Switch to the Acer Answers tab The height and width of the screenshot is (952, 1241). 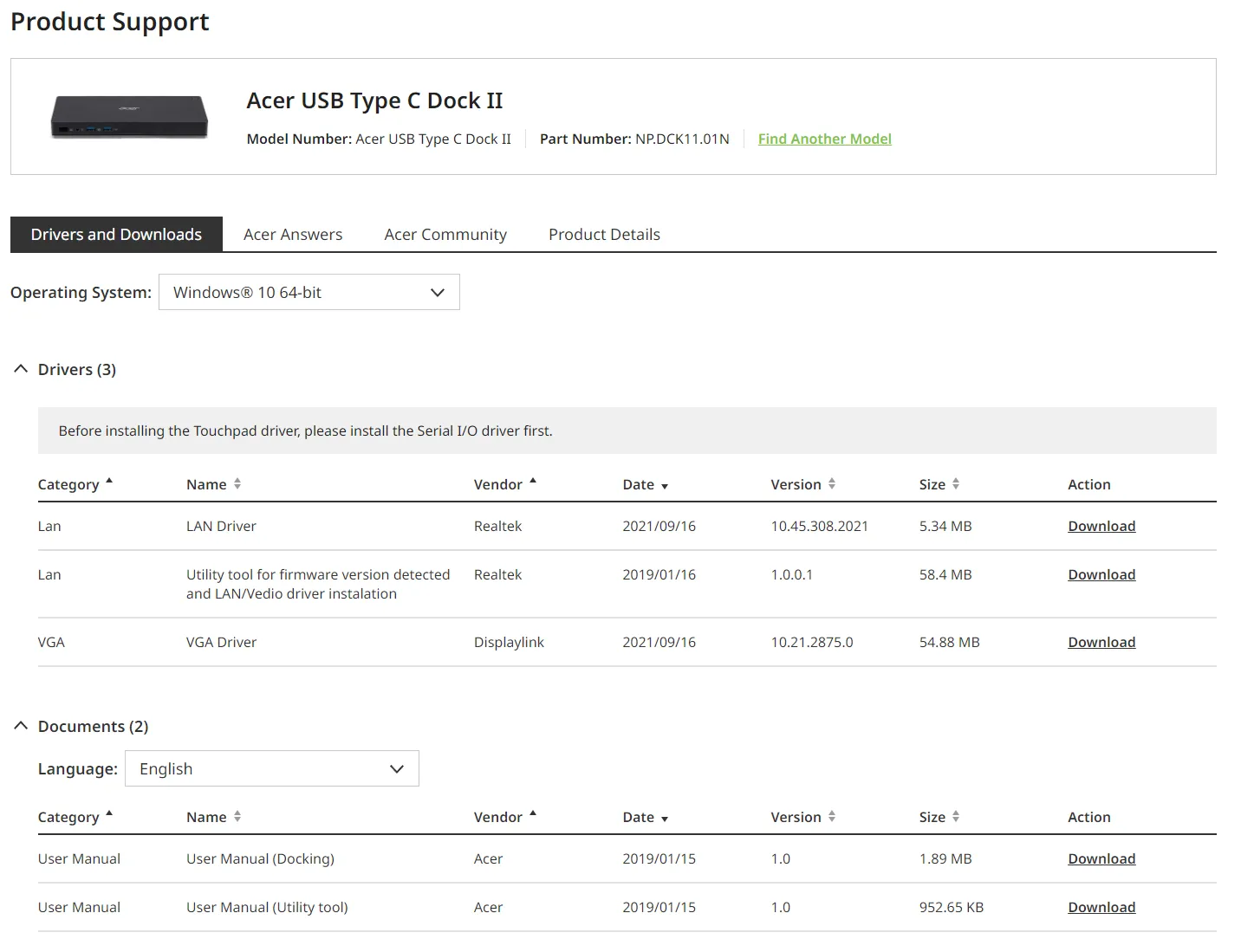pos(293,234)
